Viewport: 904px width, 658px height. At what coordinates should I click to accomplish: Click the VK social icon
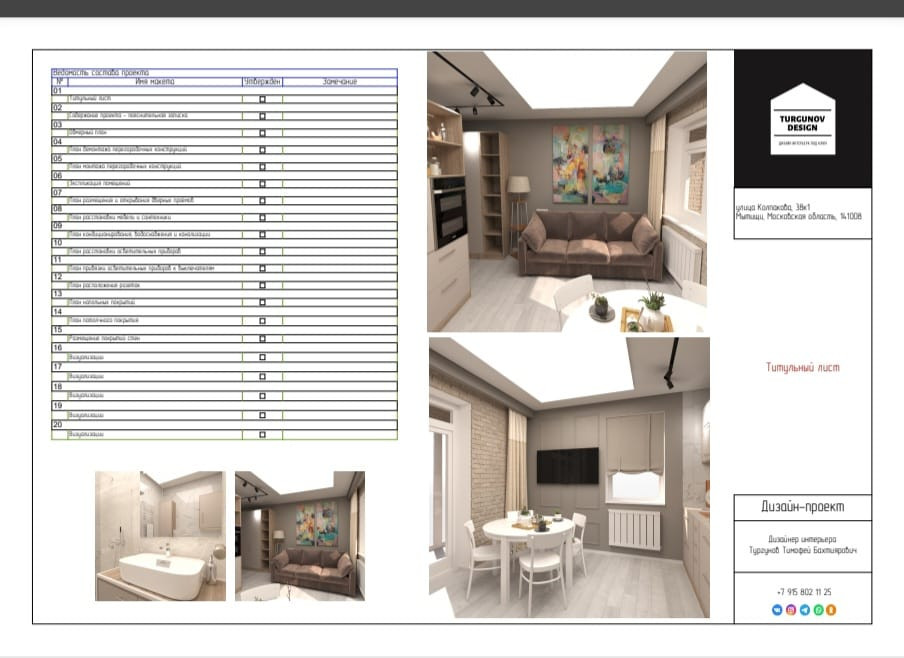coord(778,610)
